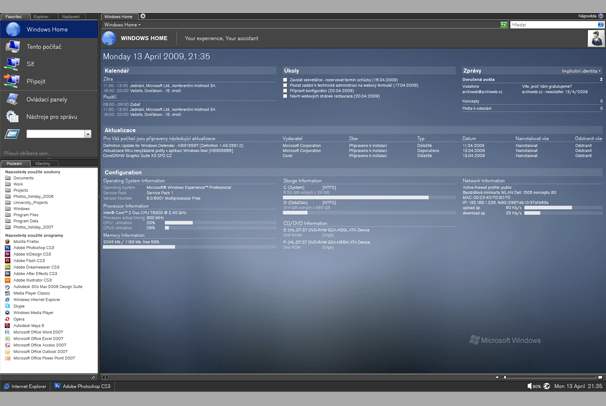
Task: Open the sidebar combo box dropdown arrow
Action: tap(87, 133)
